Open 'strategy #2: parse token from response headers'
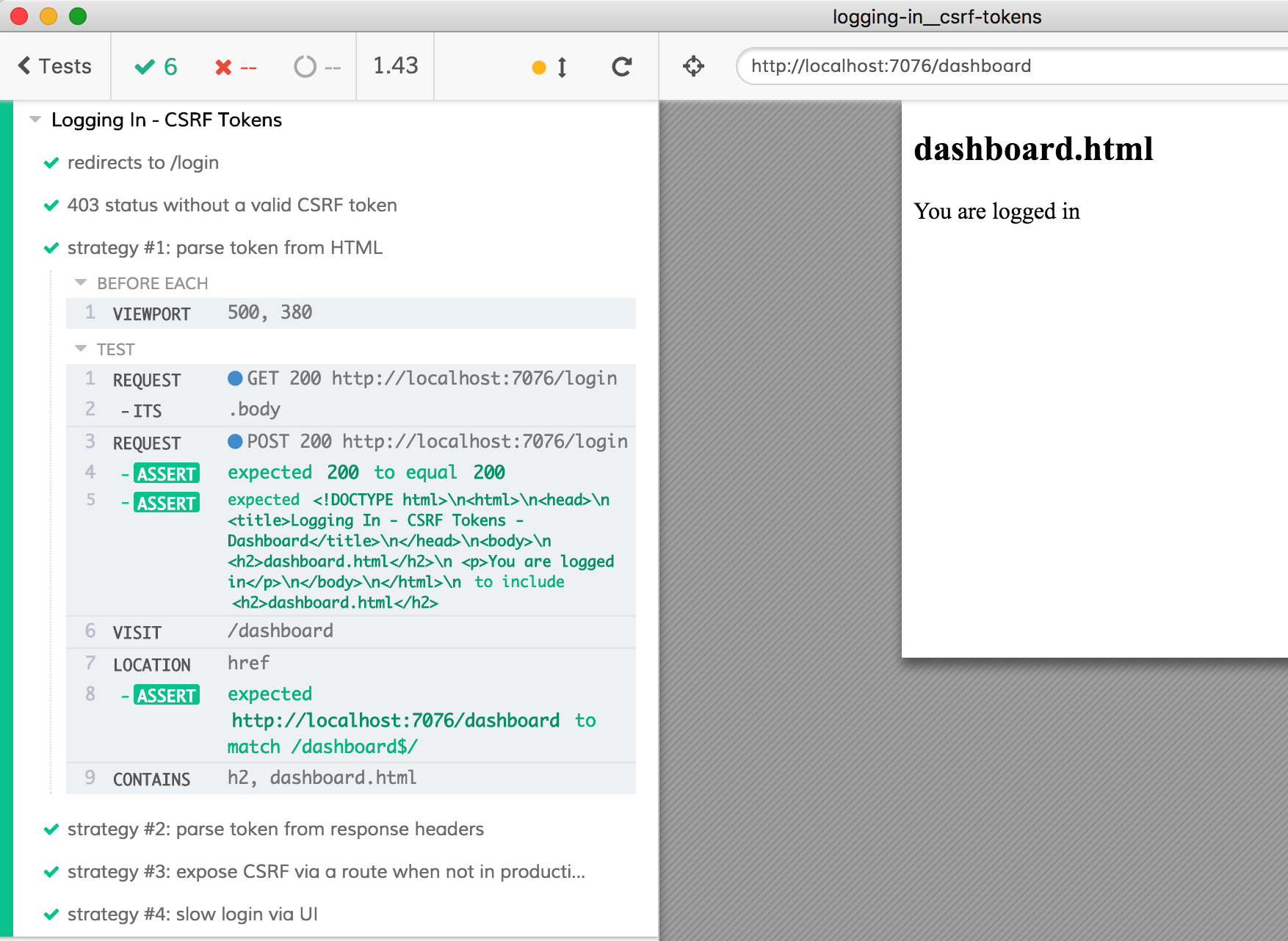Viewport: 1288px width, 941px height. pyautogui.click(x=275, y=829)
